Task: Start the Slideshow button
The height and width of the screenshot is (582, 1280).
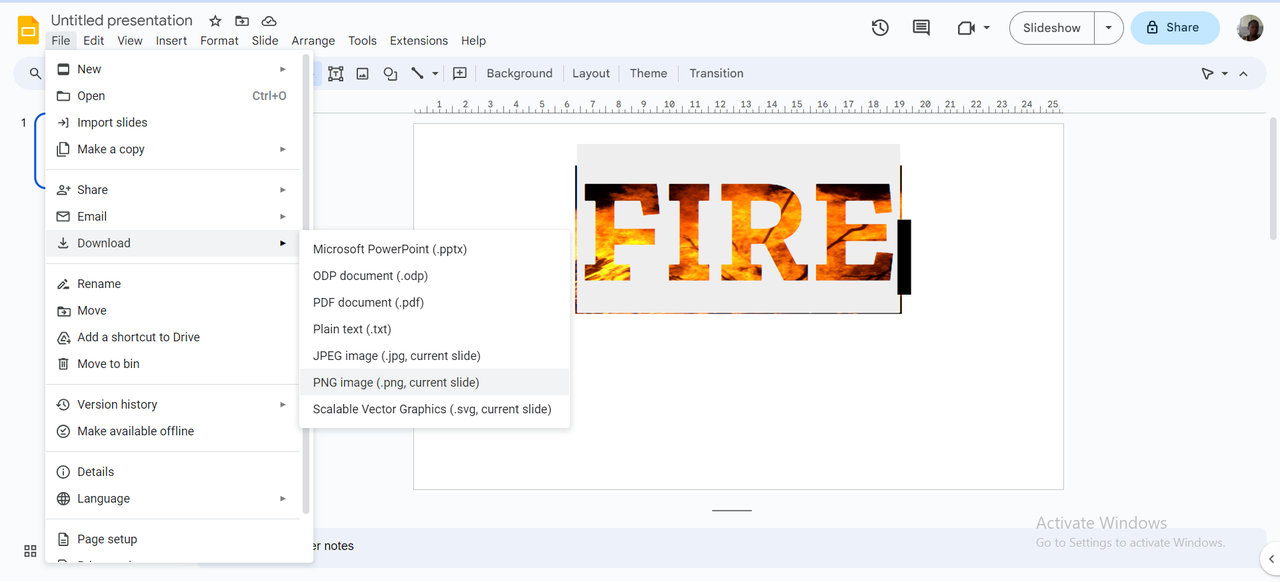Action: pos(1052,28)
